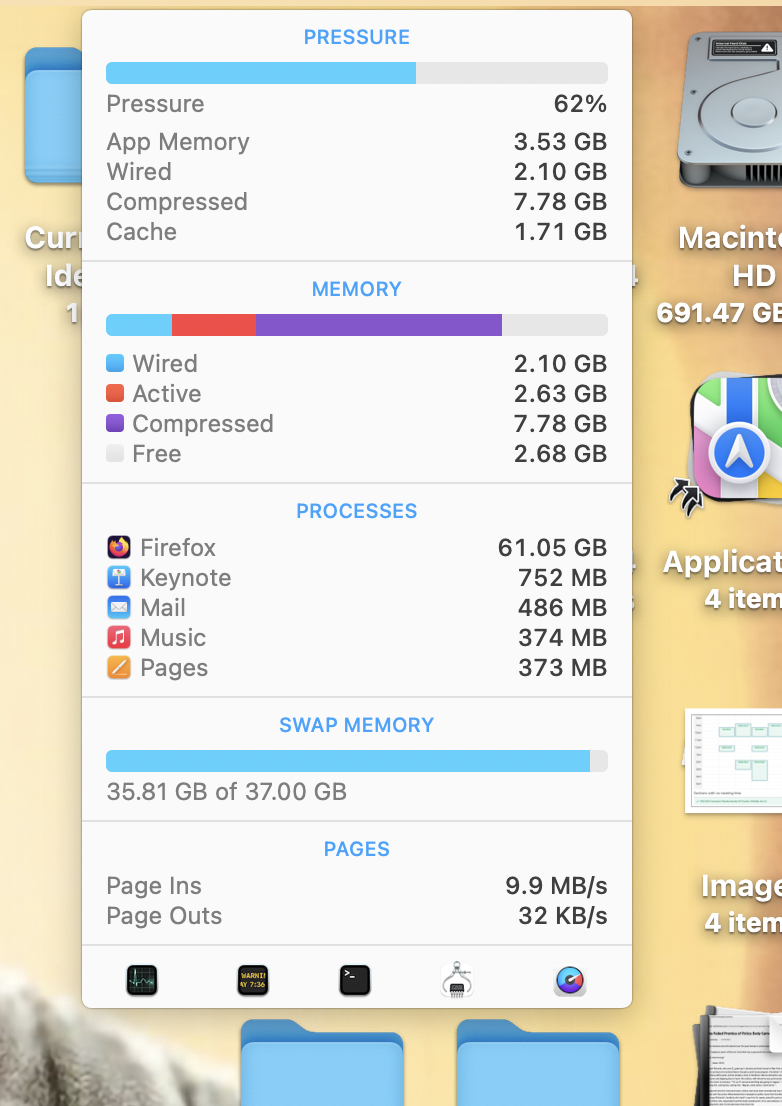Select the Pages icon under Processes
This screenshot has width=782, height=1106.
pyautogui.click(x=119, y=667)
